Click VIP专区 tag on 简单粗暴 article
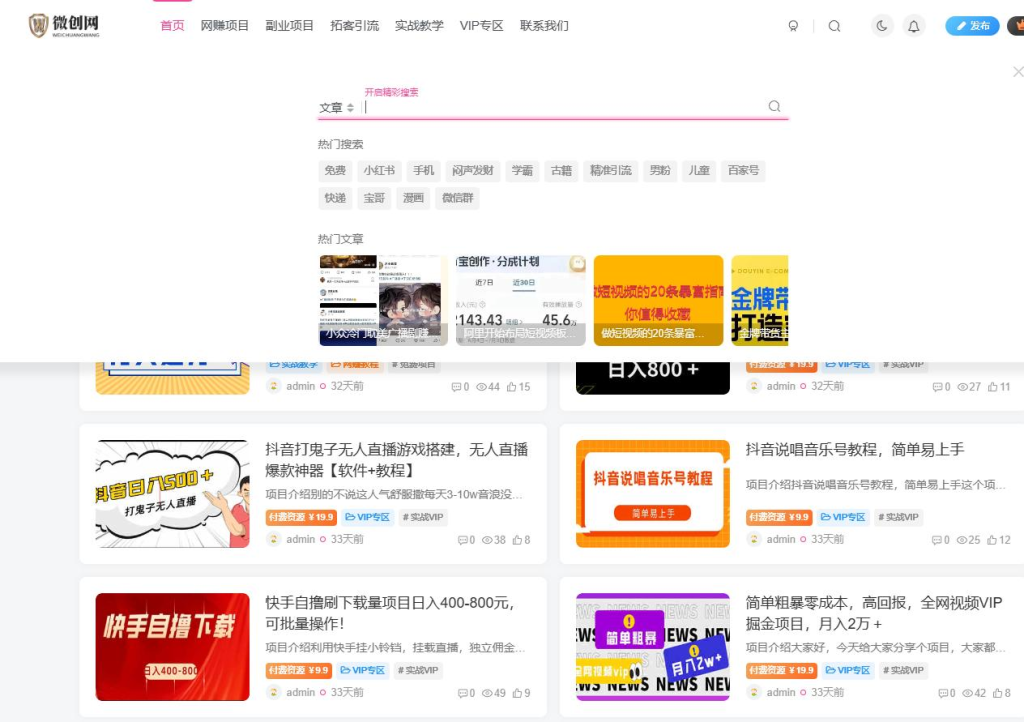 point(848,670)
